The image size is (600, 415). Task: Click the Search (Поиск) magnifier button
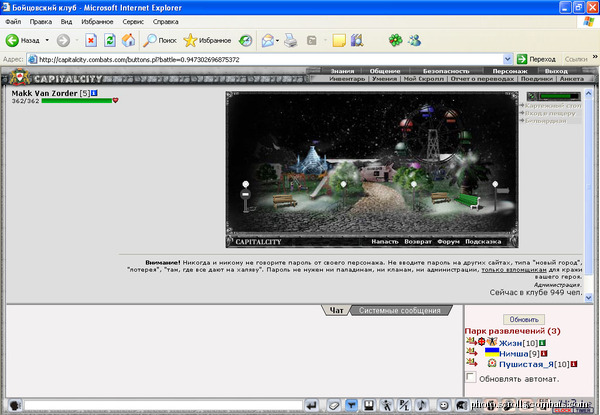pyautogui.click(x=160, y=40)
